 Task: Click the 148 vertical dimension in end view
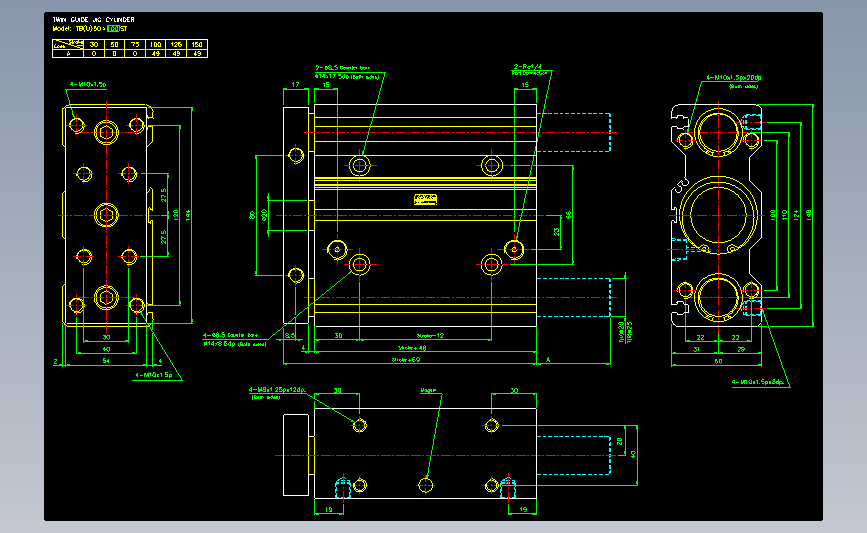click(x=808, y=215)
